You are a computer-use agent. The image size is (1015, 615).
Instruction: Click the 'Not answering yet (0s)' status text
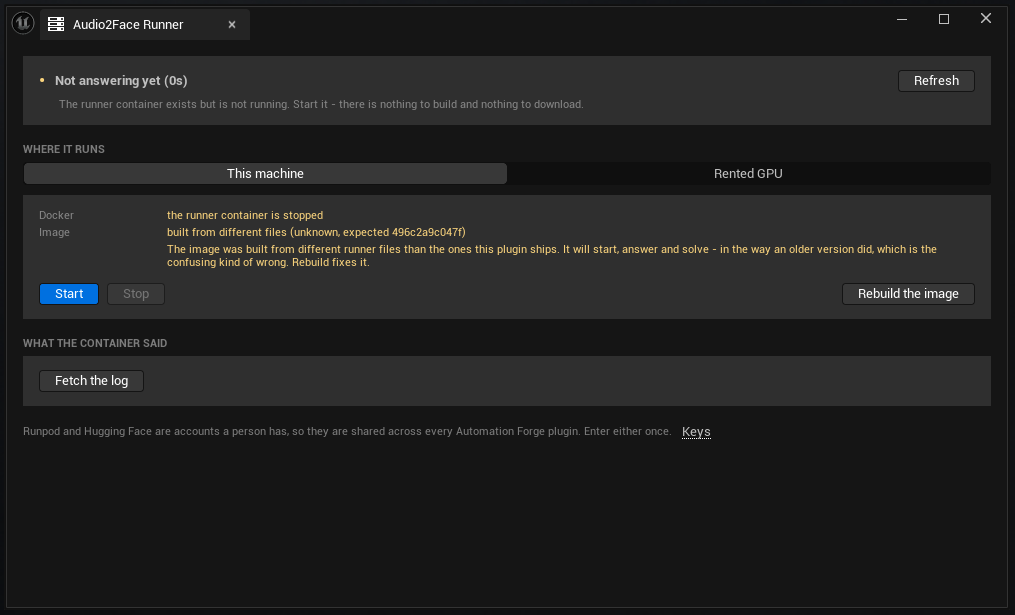point(121,81)
